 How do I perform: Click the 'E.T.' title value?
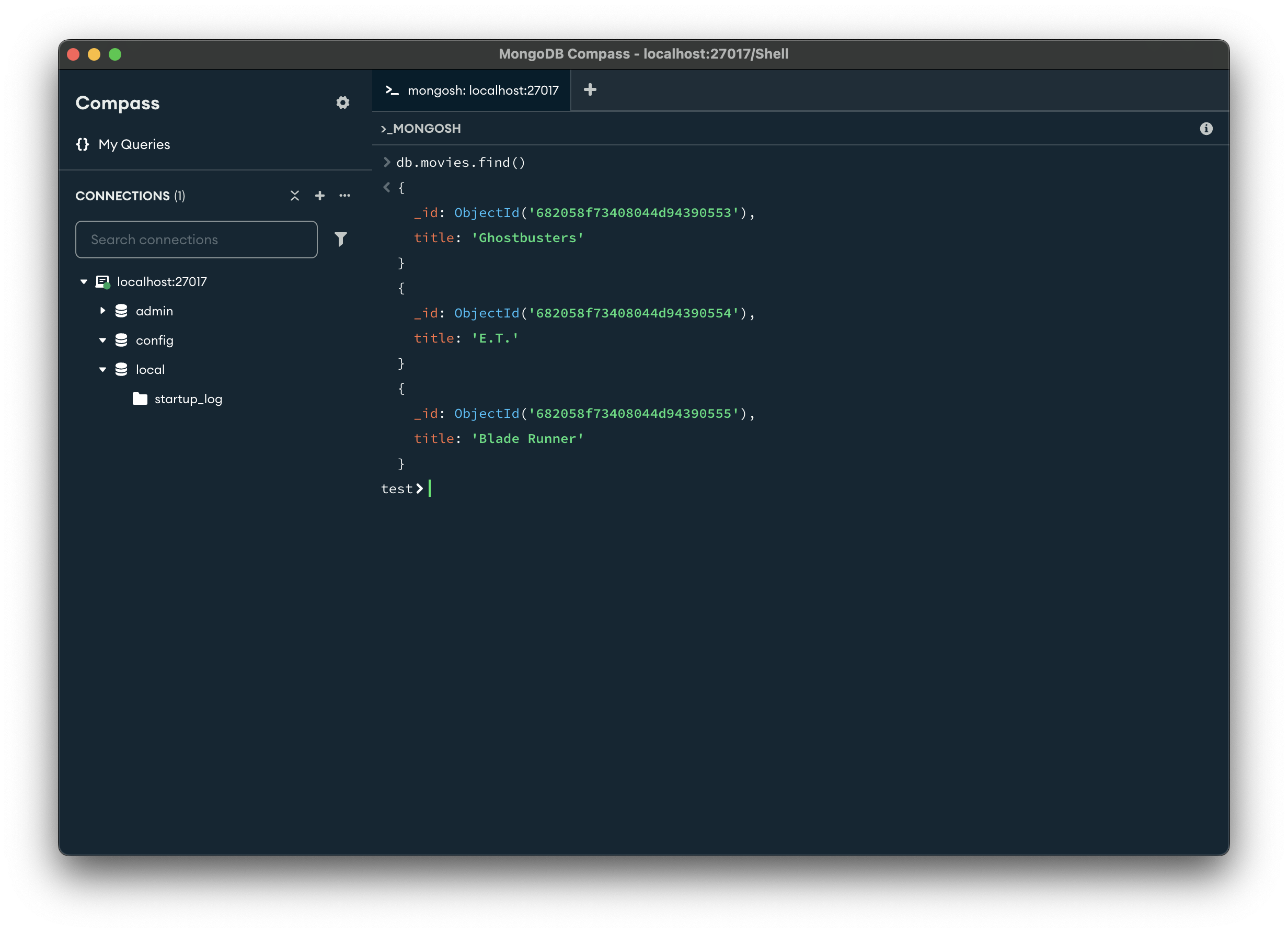495,339
